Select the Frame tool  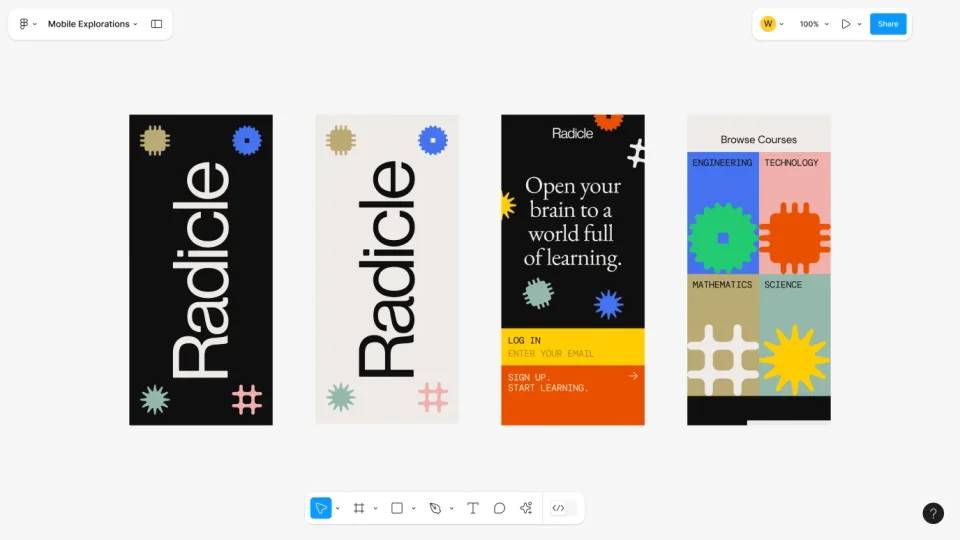coord(359,508)
